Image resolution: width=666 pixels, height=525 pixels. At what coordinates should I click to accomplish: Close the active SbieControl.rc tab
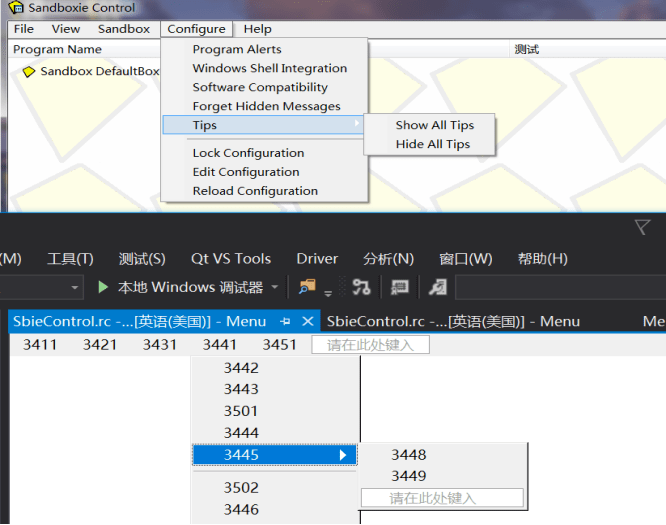pos(308,322)
